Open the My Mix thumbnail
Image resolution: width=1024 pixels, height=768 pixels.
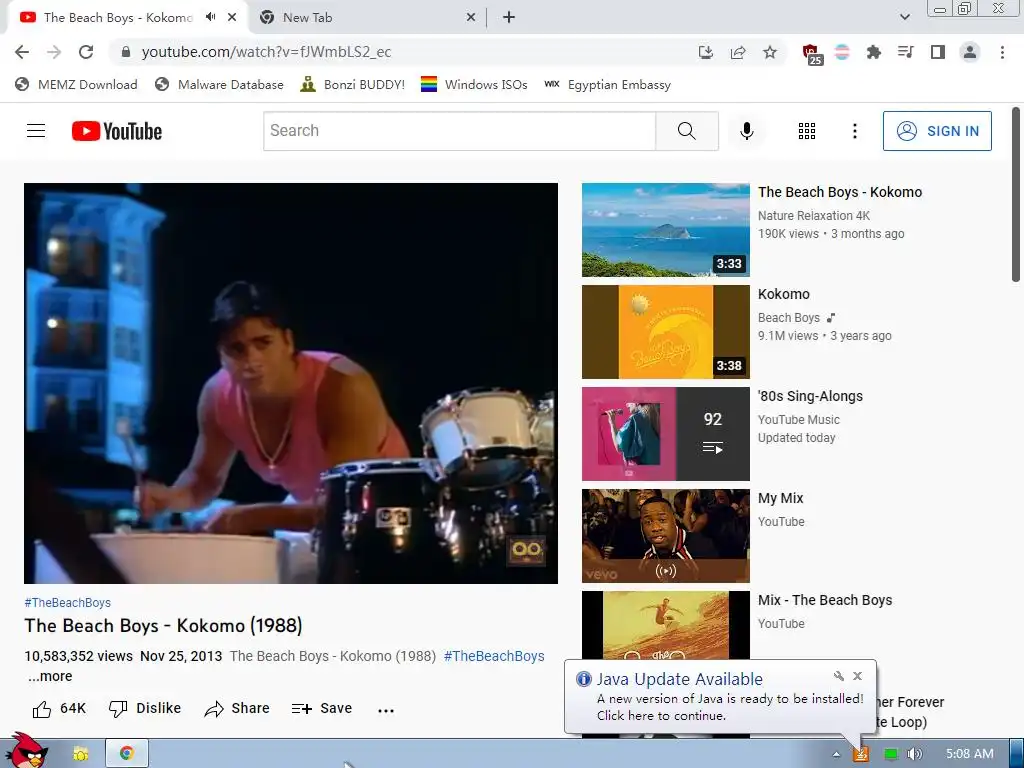click(665, 536)
